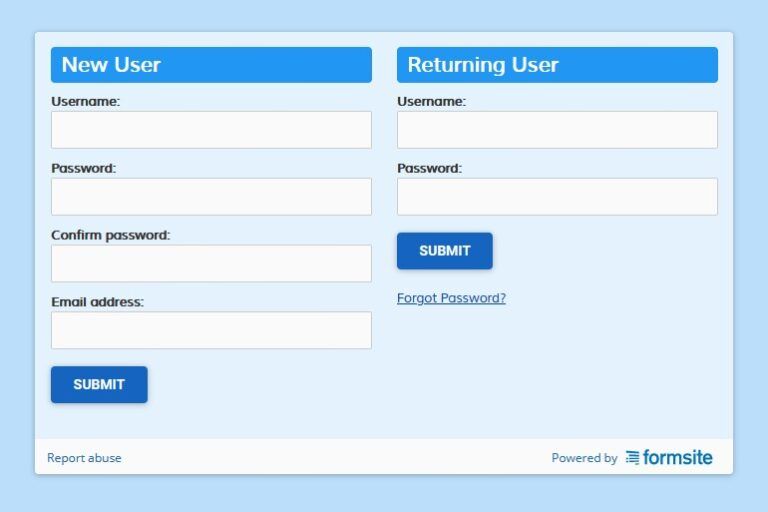The image size is (768, 512).
Task: Click the Report abuse link
Action: coord(84,458)
